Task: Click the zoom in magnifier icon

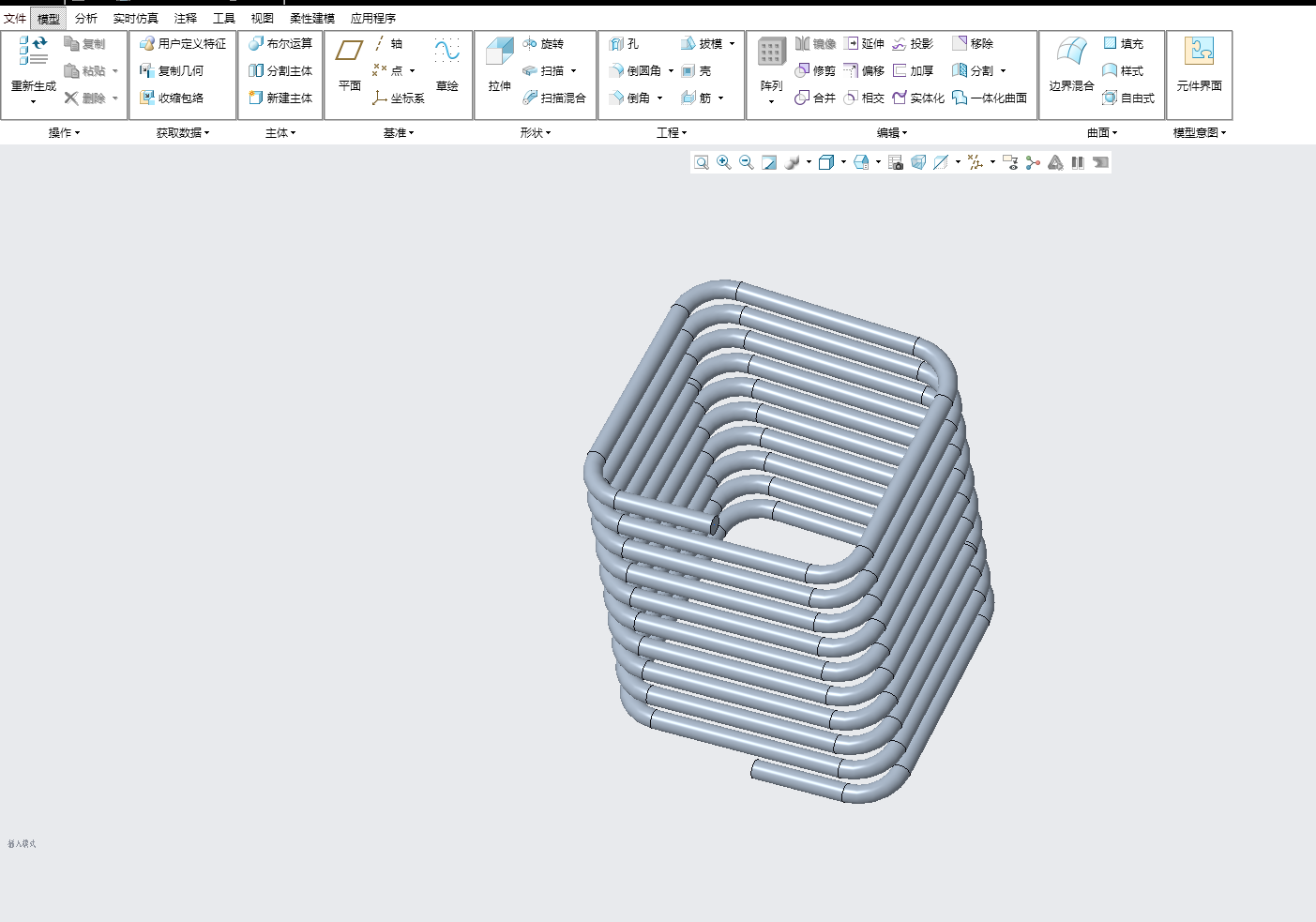Action: tap(724, 162)
